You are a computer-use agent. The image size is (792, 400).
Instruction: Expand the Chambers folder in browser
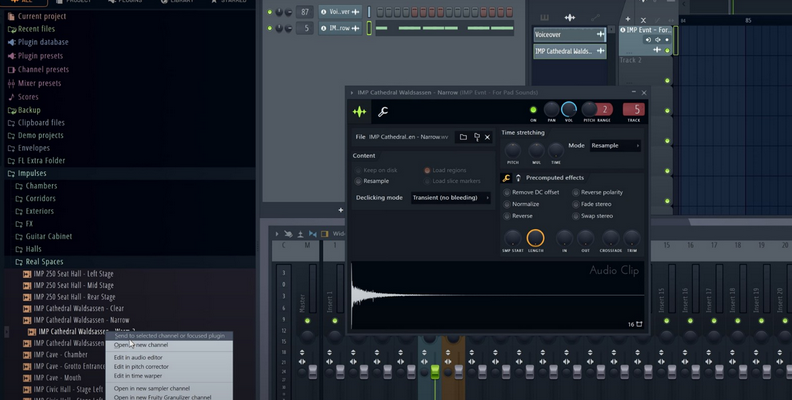[x=41, y=186]
